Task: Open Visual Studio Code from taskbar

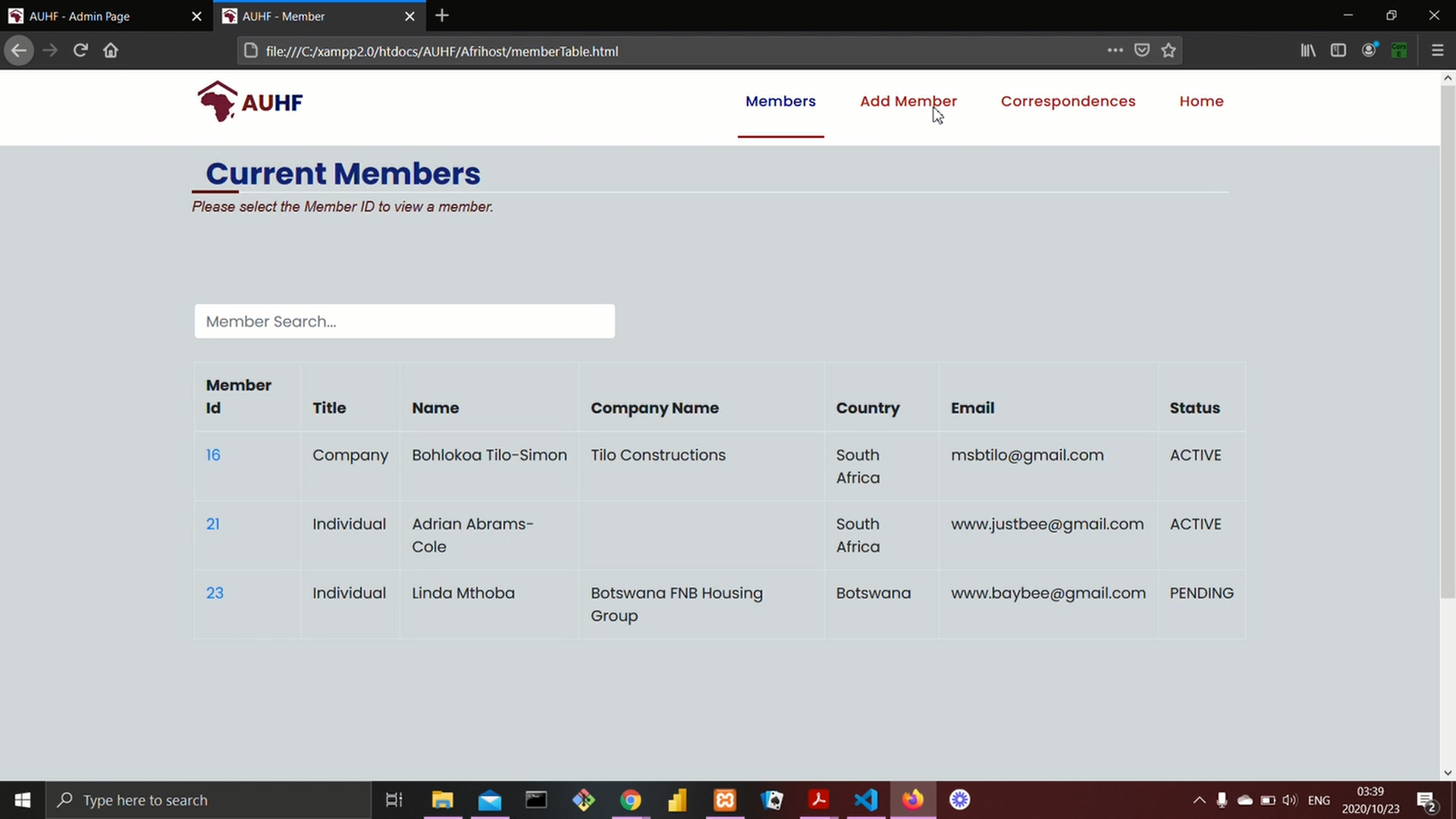Action: point(866,800)
